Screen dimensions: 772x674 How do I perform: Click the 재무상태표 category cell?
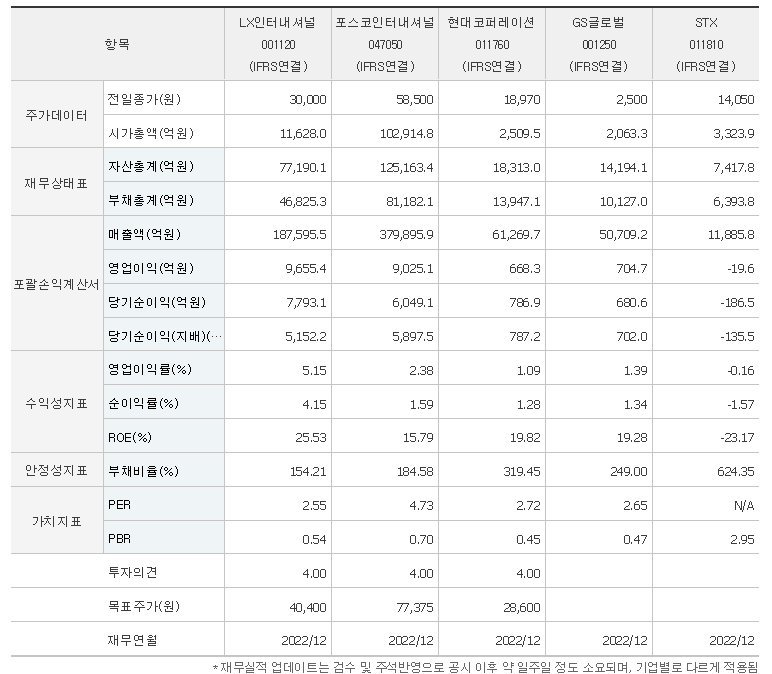(x=57, y=183)
